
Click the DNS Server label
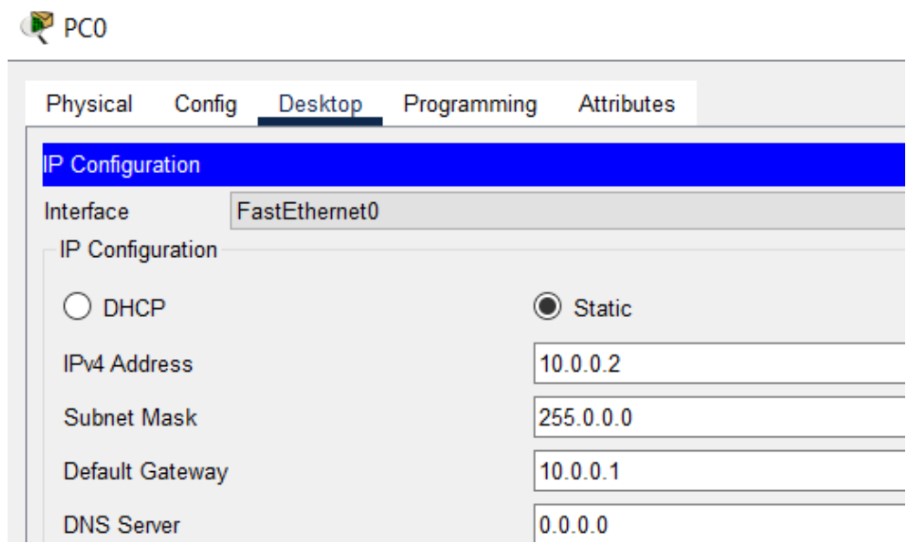[x=121, y=525]
